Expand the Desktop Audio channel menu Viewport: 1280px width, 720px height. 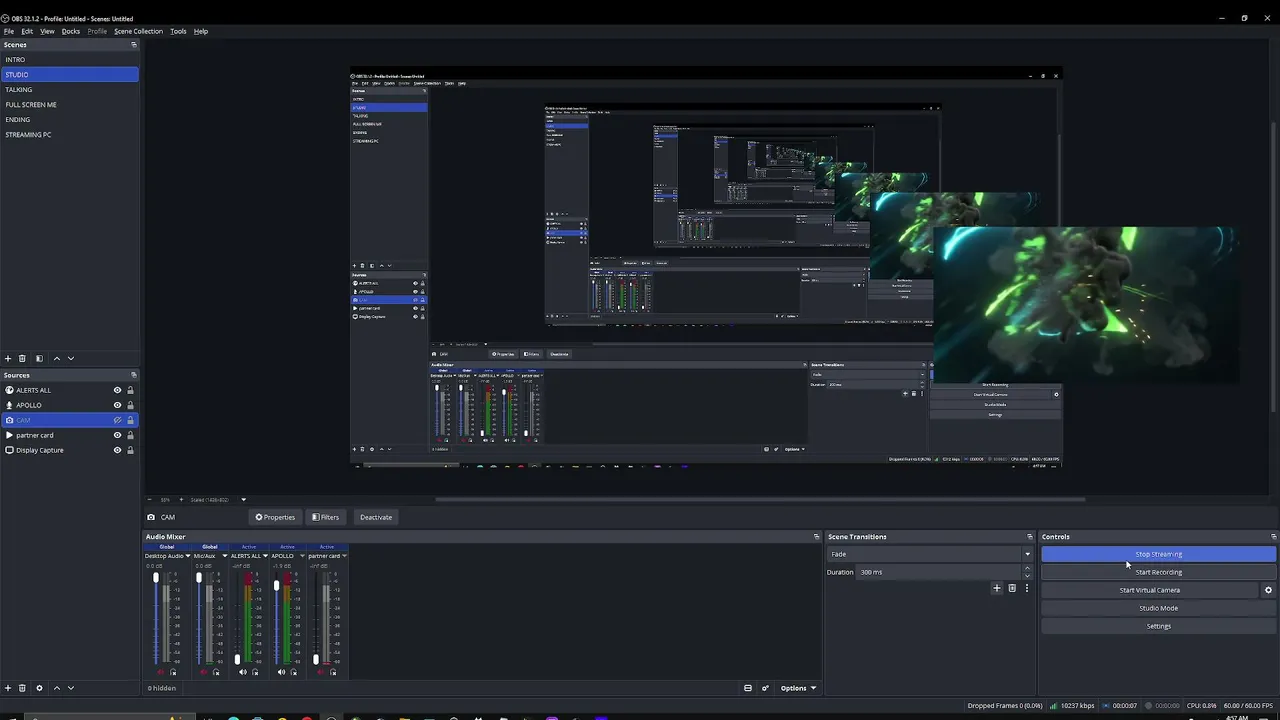click(x=188, y=556)
